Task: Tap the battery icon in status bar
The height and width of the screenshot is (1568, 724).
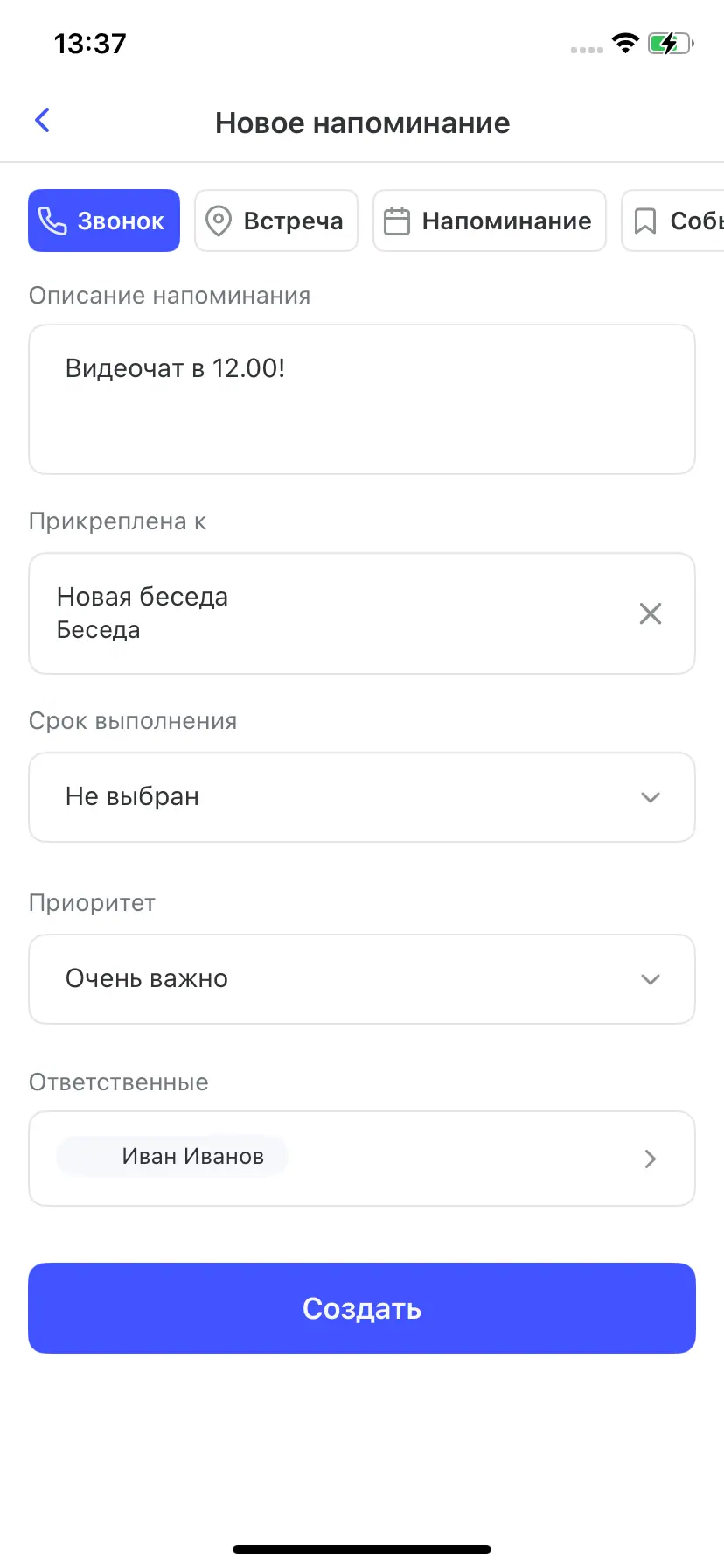Action: click(x=669, y=44)
